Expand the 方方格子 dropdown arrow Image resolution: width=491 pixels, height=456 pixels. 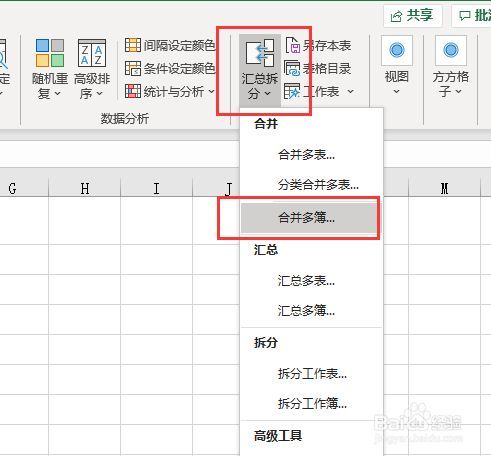click(459, 91)
